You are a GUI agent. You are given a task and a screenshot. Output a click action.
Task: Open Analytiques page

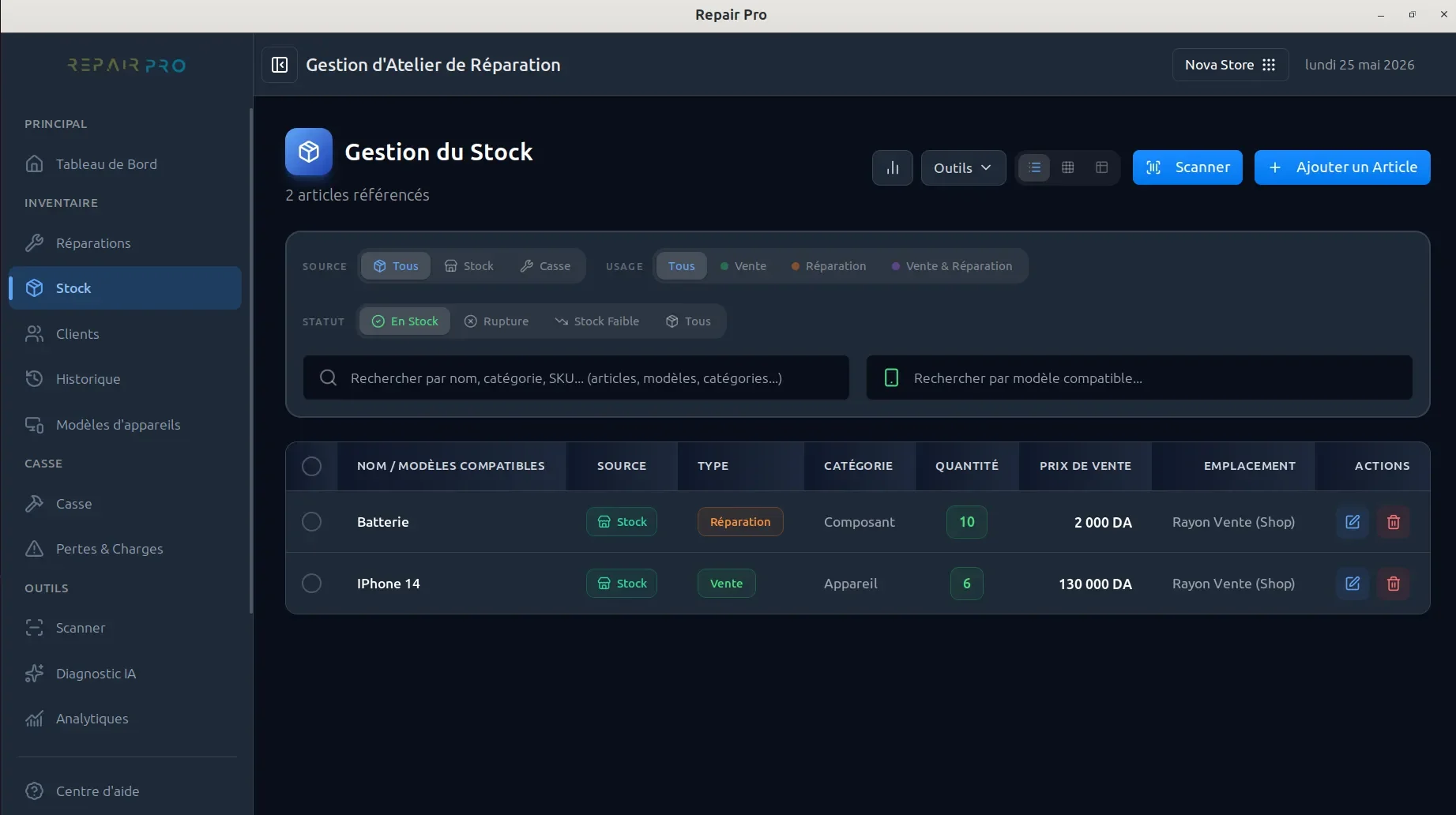click(x=125, y=719)
